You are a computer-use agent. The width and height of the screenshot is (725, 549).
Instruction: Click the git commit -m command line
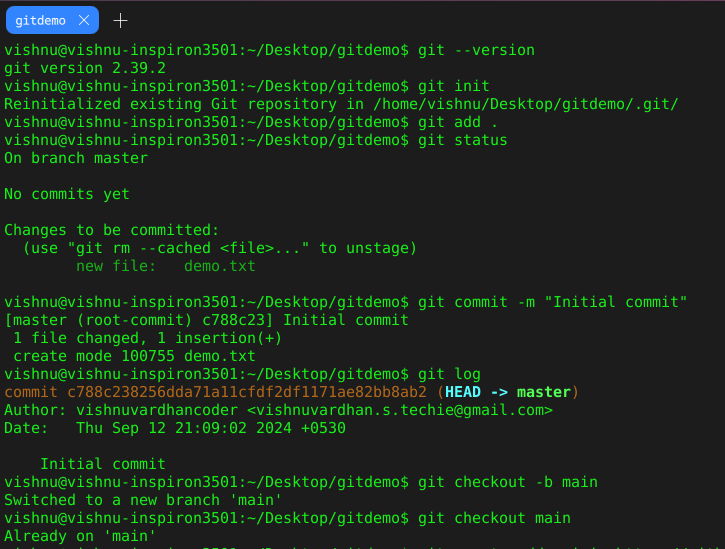[x=553, y=302]
